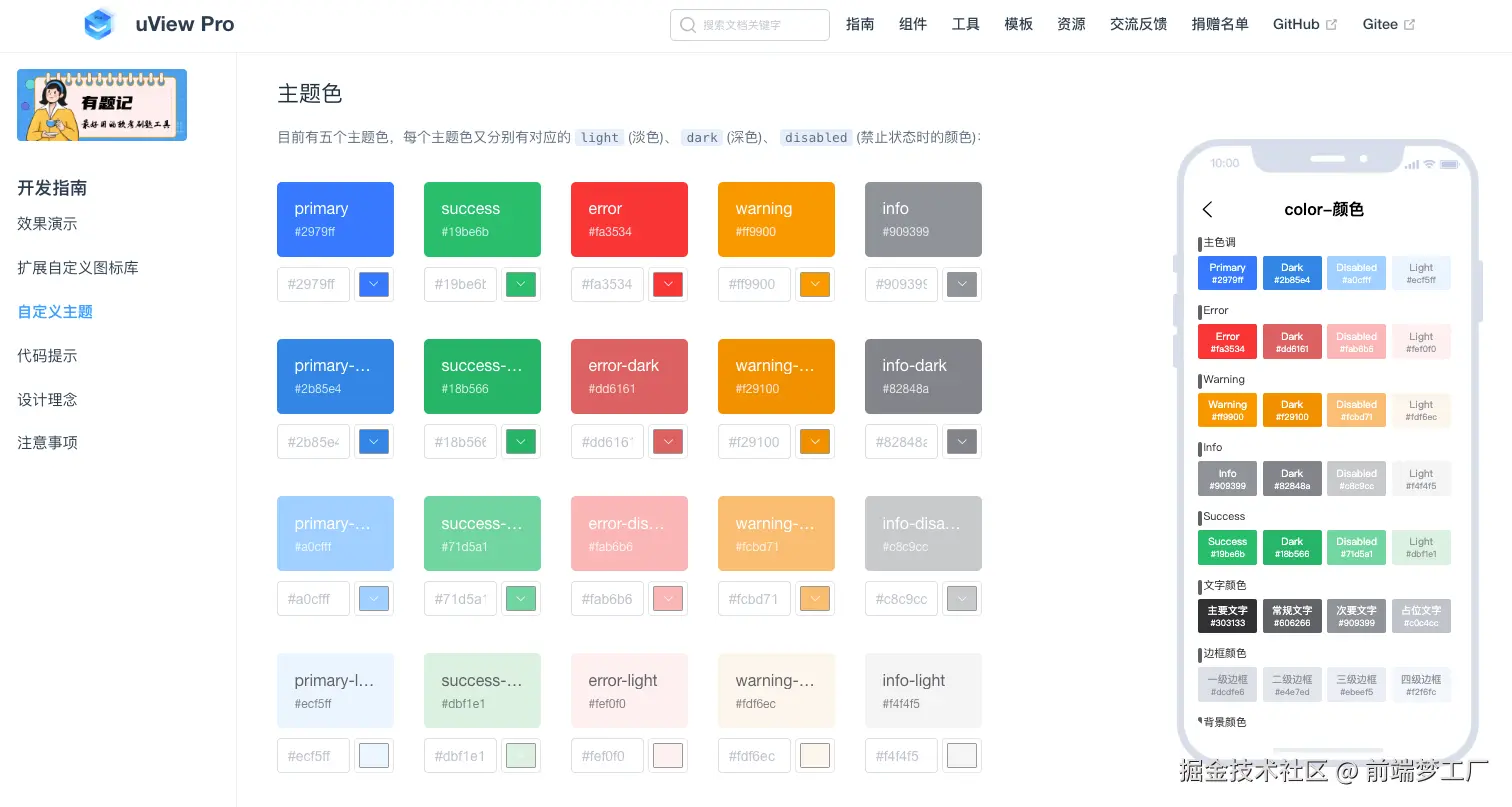Open the info-disabled #c8c9cc color picker
Image resolution: width=1512 pixels, height=807 pixels.
click(962, 599)
